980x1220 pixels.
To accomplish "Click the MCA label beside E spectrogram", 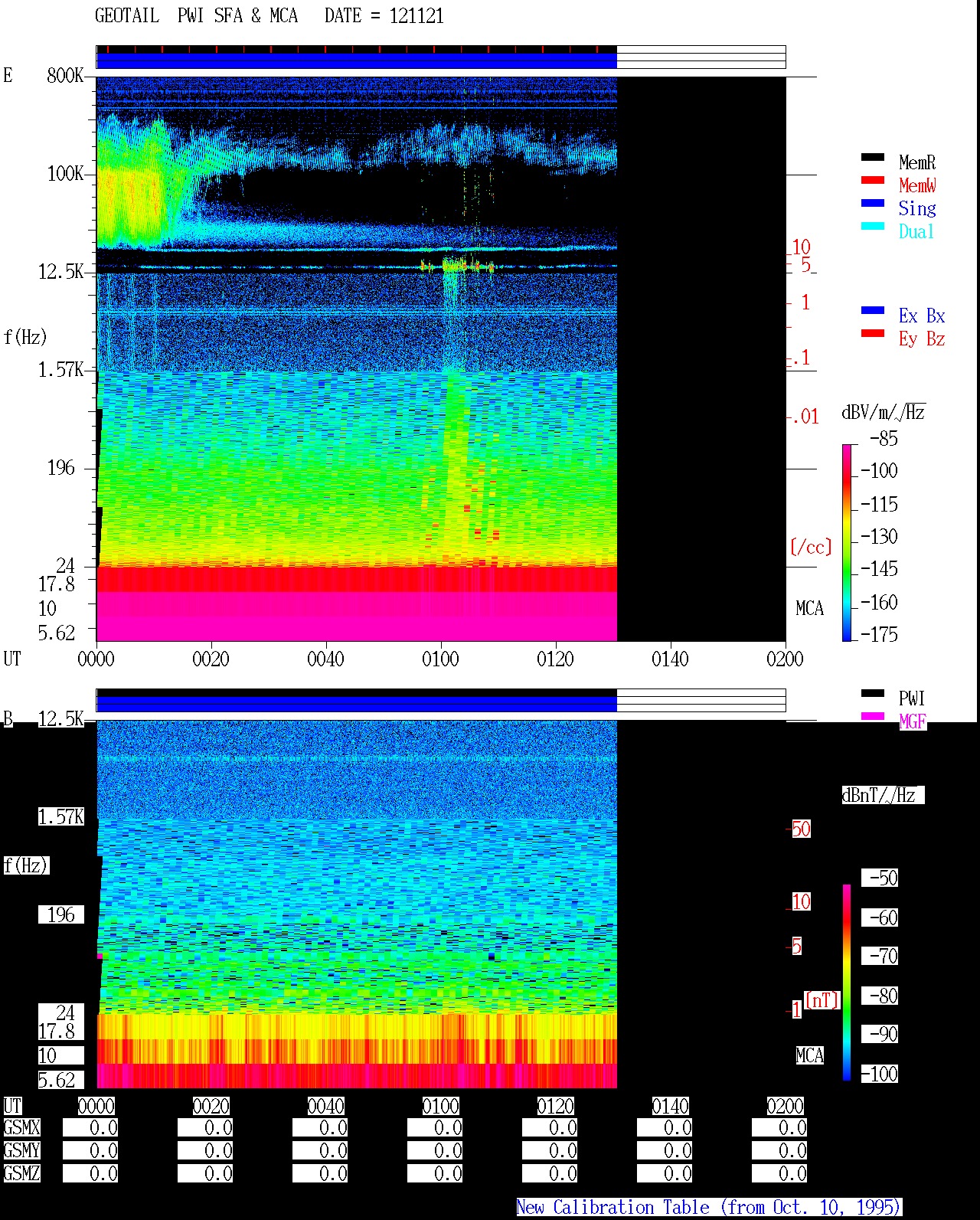I will tap(809, 608).
